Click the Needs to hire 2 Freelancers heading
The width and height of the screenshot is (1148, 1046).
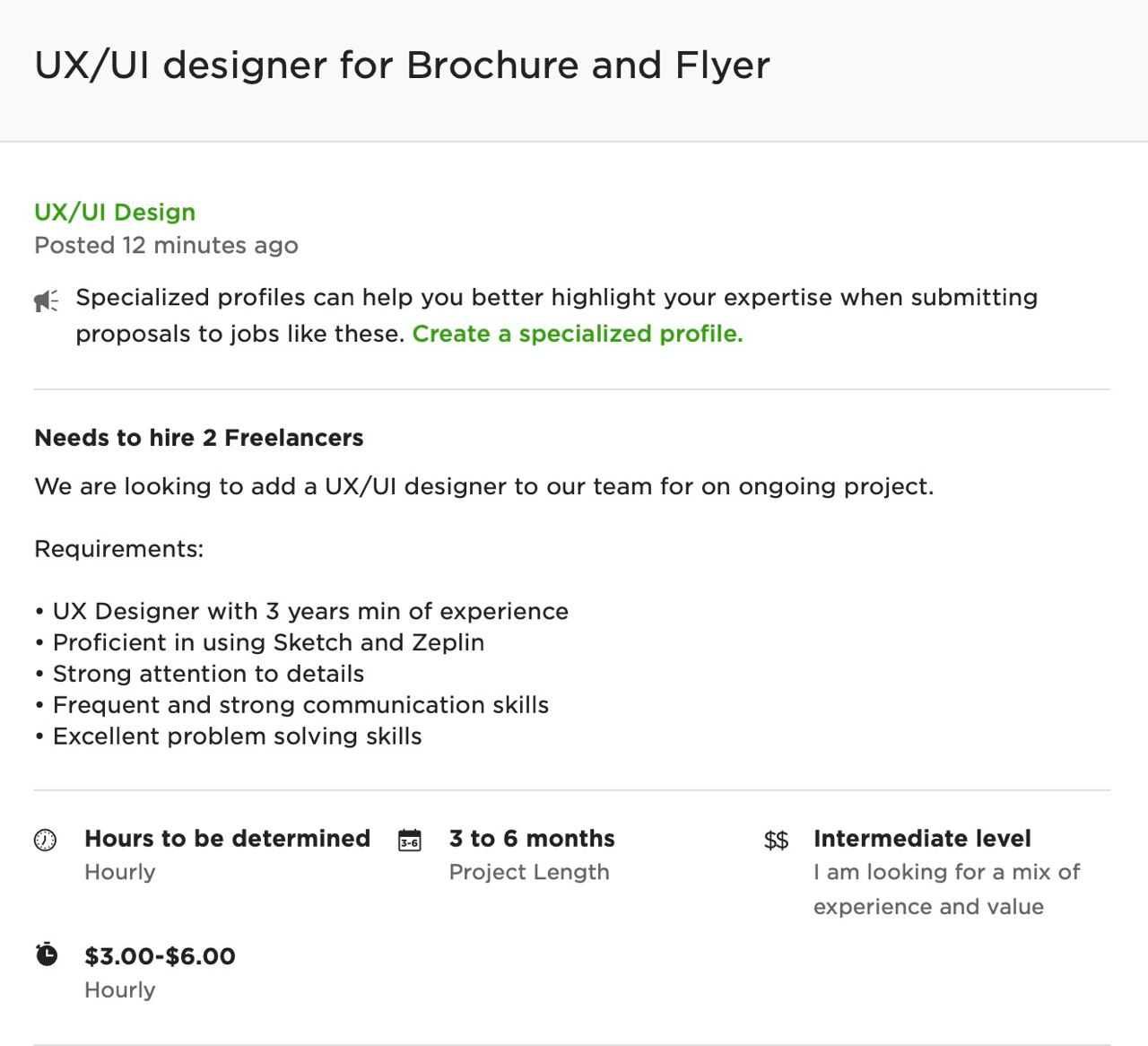click(x=199, y=438)
